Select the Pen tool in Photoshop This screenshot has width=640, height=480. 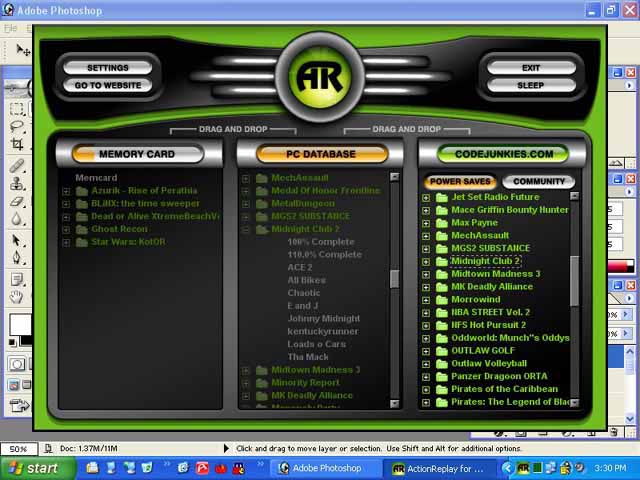tap(16, 258)
